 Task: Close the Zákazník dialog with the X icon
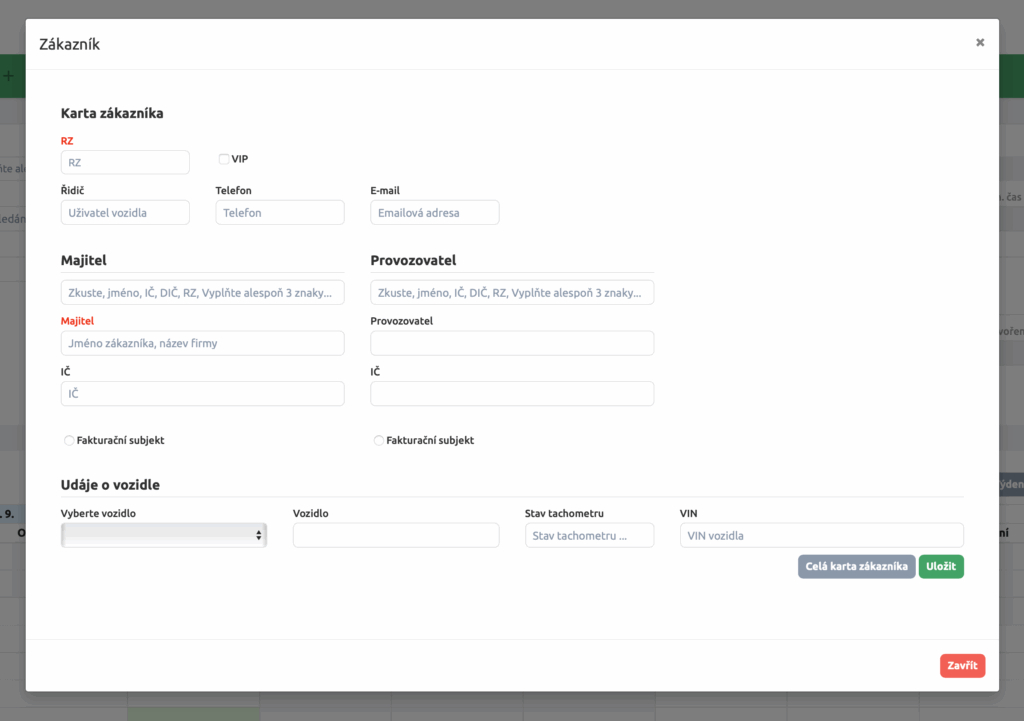(980, 42)
